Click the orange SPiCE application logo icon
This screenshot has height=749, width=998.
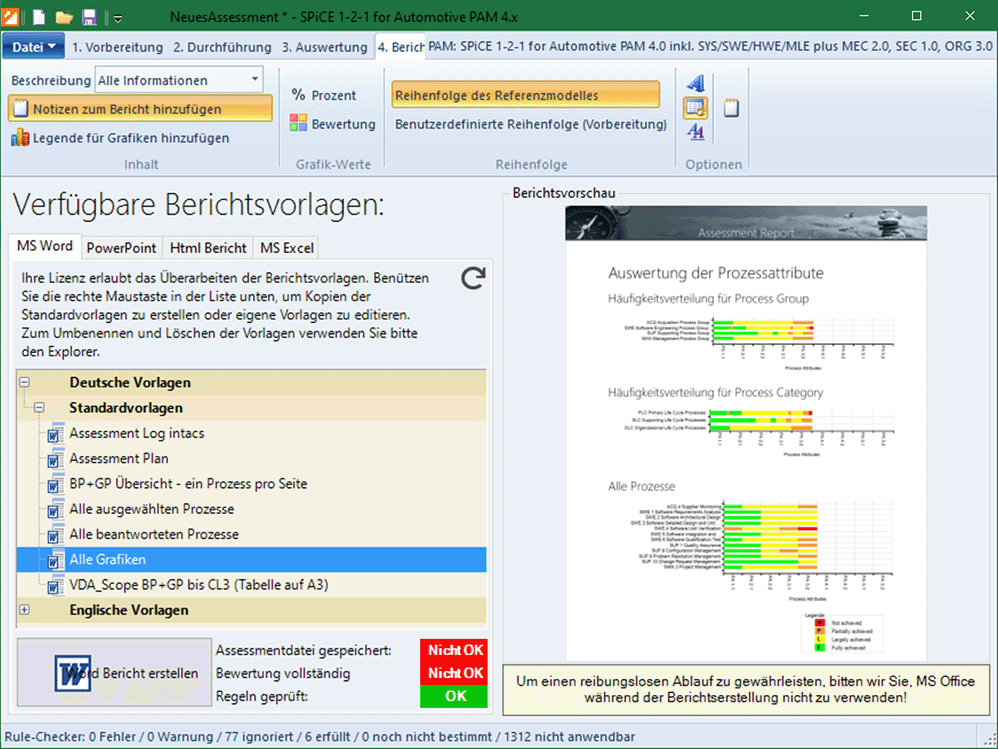click(10, 16)
